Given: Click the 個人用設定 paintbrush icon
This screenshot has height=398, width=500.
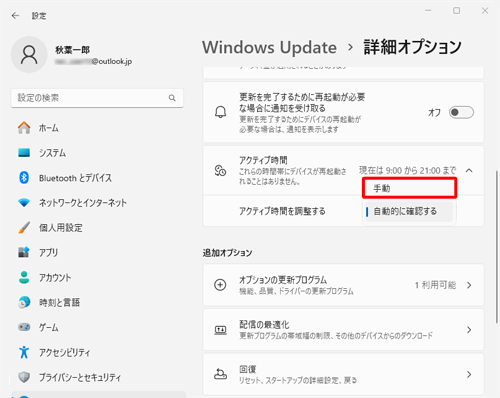Looking at the screenshot, I should (24, 228).
